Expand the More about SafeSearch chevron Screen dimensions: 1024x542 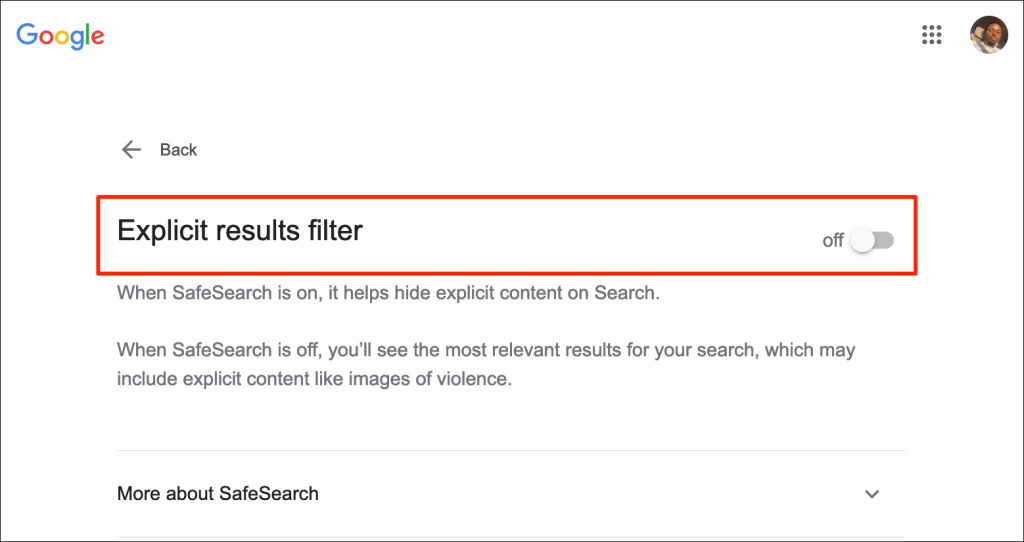click(872, 494)
